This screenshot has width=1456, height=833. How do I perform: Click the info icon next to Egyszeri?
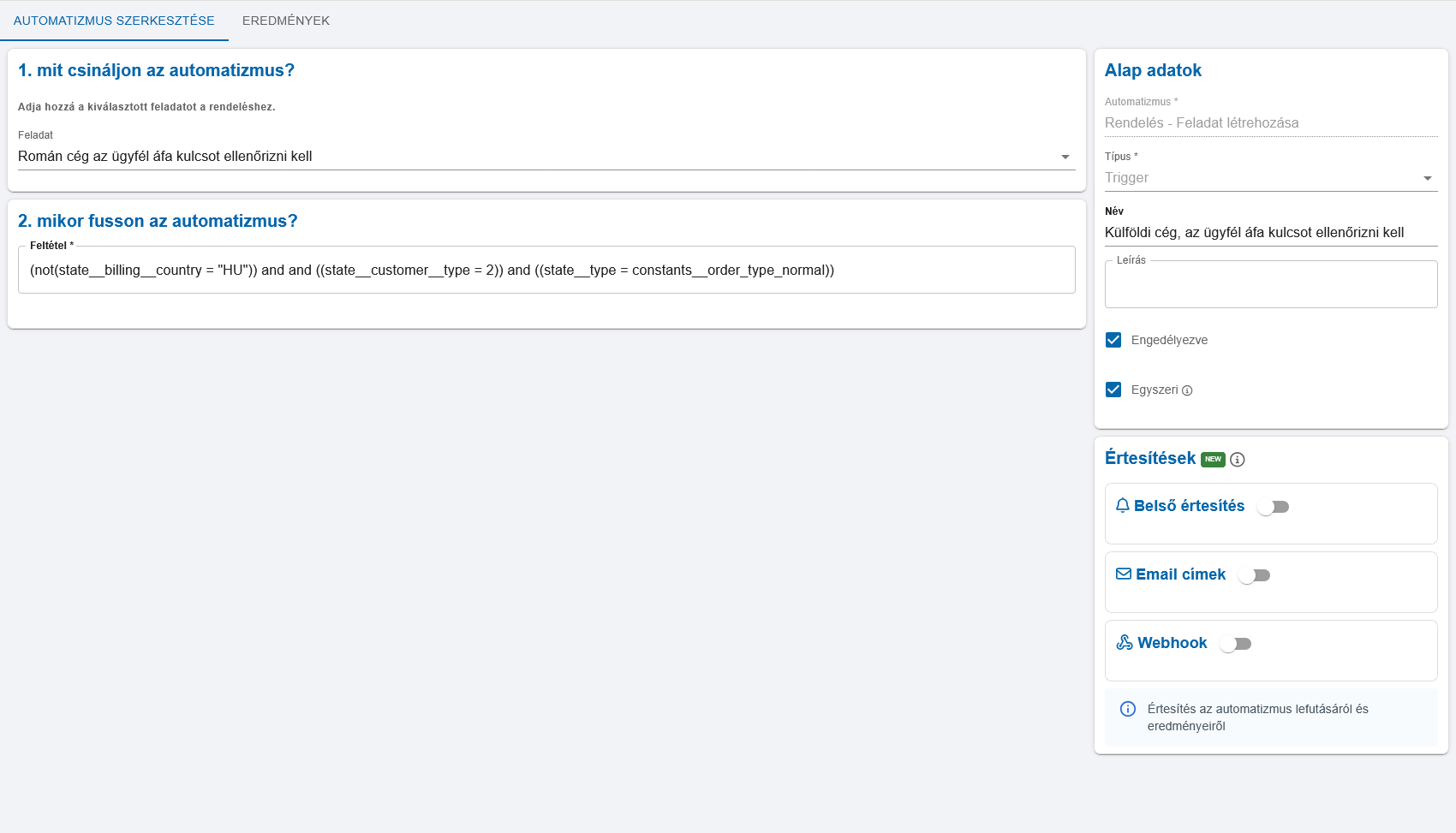pos(1187,390)
